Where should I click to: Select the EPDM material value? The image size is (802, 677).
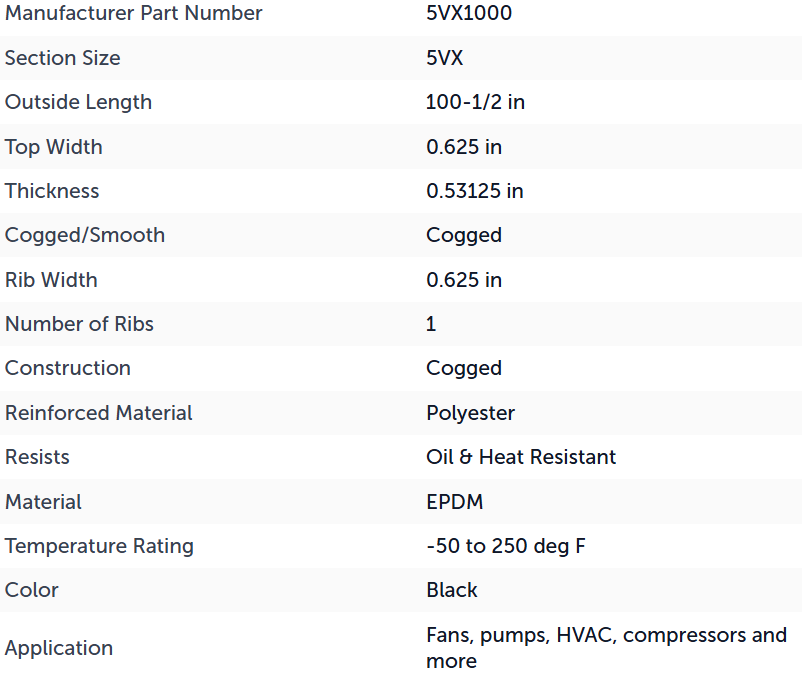pos(455,502)
